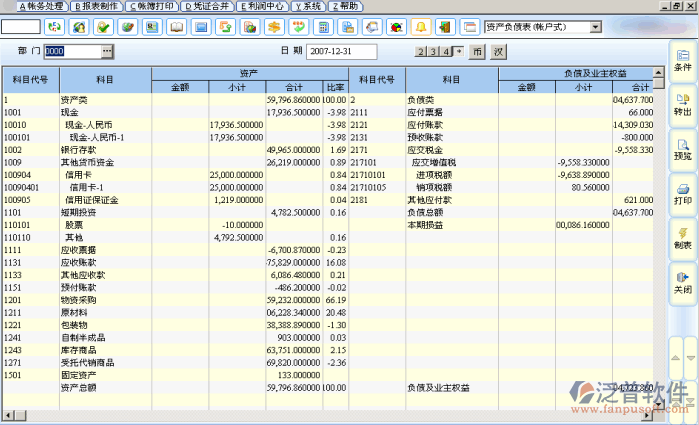This screenshot has width=699, height=425.
Task: Click the 部门 field ellipsis browse button
Action: point(107,50)
